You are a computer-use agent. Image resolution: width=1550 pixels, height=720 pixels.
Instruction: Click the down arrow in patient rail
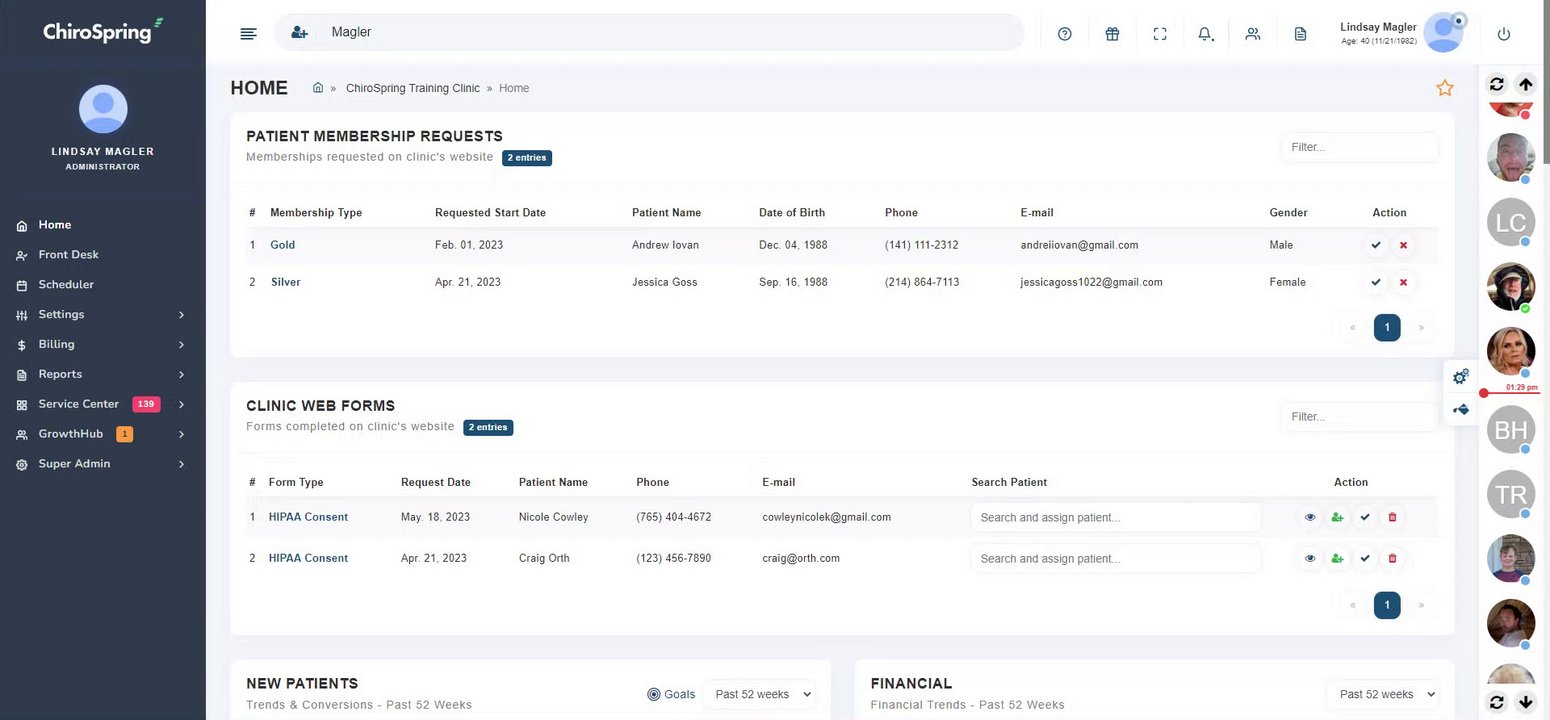pos(1526,702)
